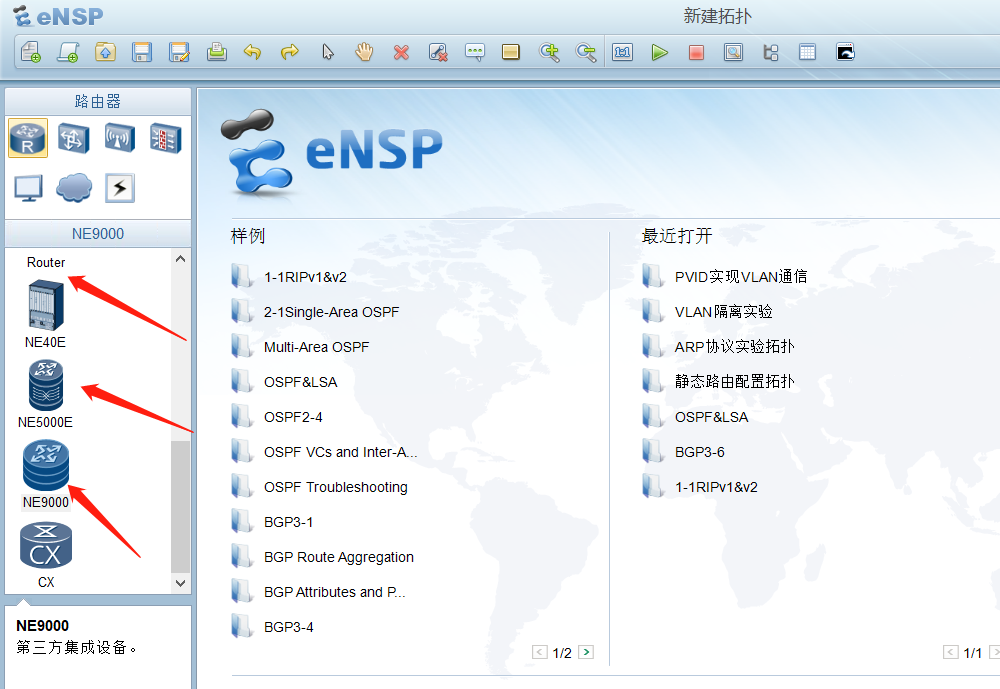Click the device list scrollbar thumb

[x=180, y=506]
